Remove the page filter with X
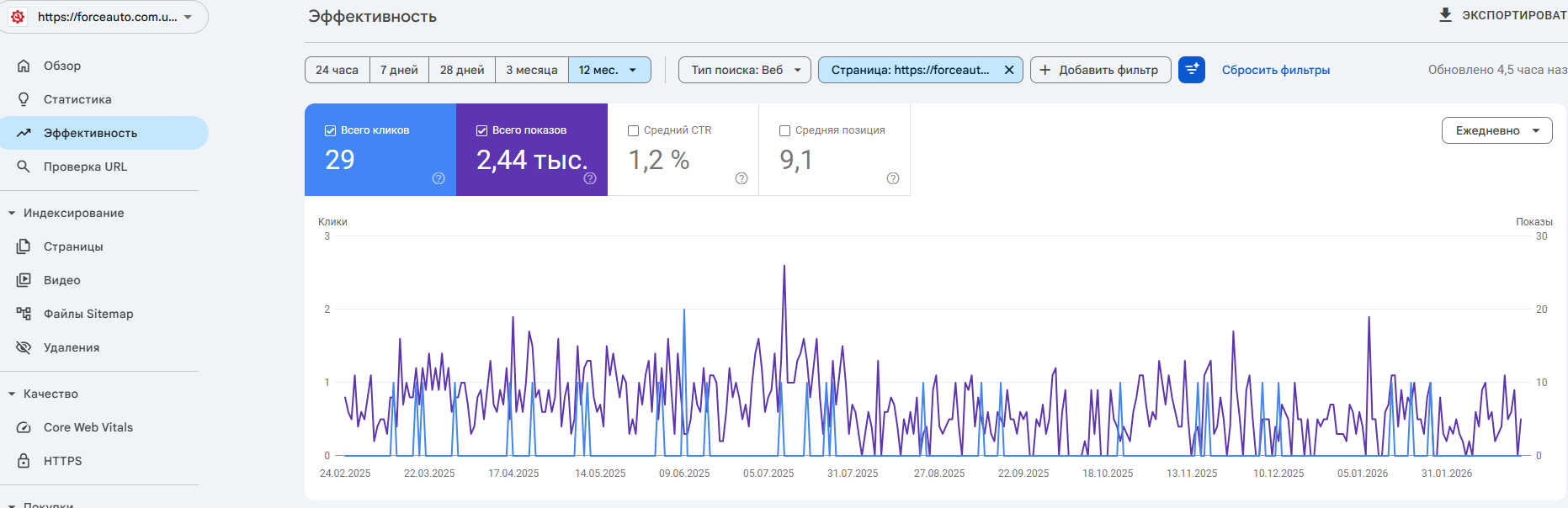The image size is (1568, 508). pyautogui.click(x=1009, y=70)
